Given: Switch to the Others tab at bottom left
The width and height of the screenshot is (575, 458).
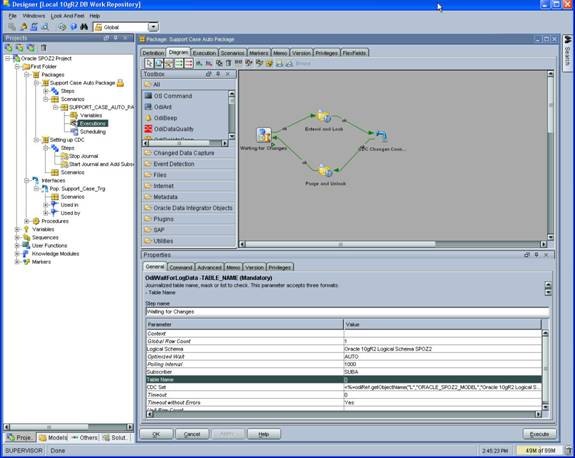Looking at the screenshot, I should point(84,437).
